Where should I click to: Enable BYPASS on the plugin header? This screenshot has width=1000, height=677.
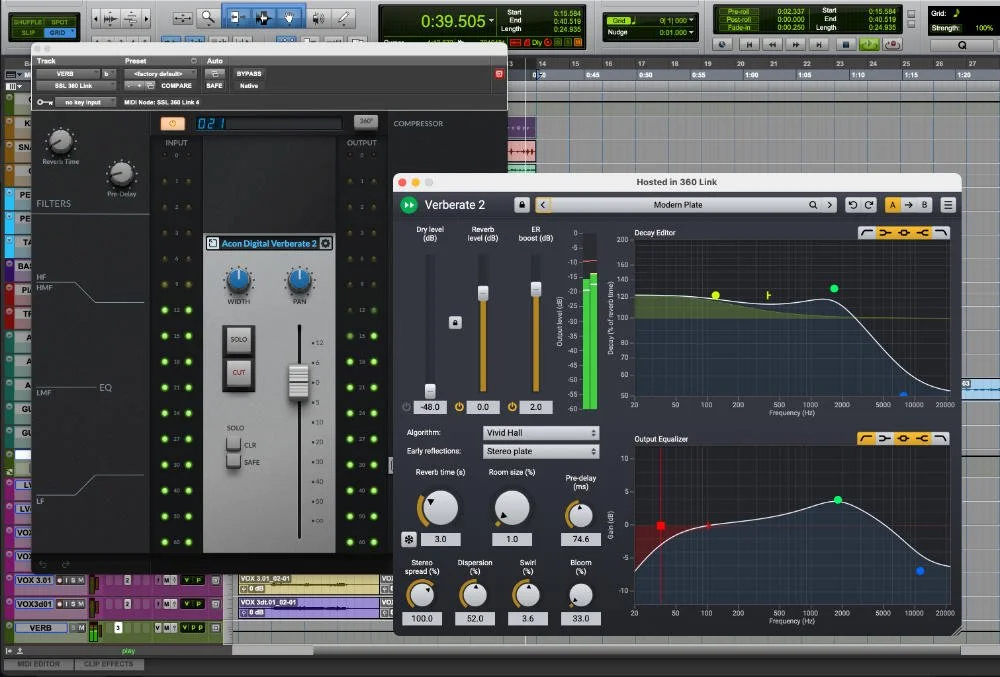(247, 73)
